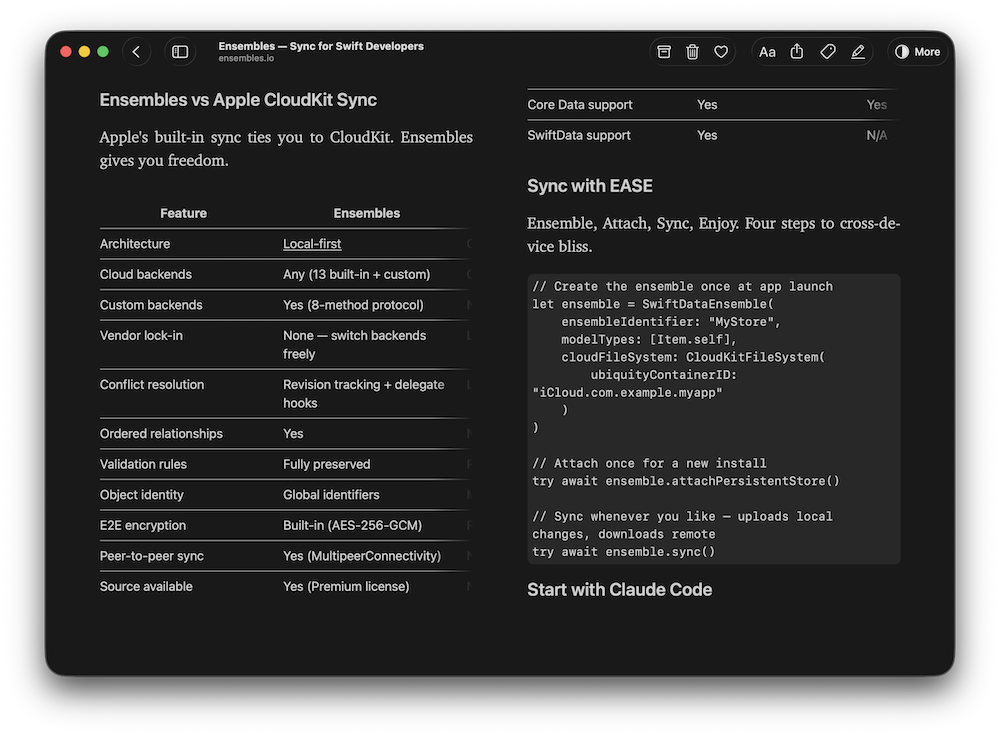Click the Sync with EASE heading
This screenshot has width=1000, height=736.
590,186
